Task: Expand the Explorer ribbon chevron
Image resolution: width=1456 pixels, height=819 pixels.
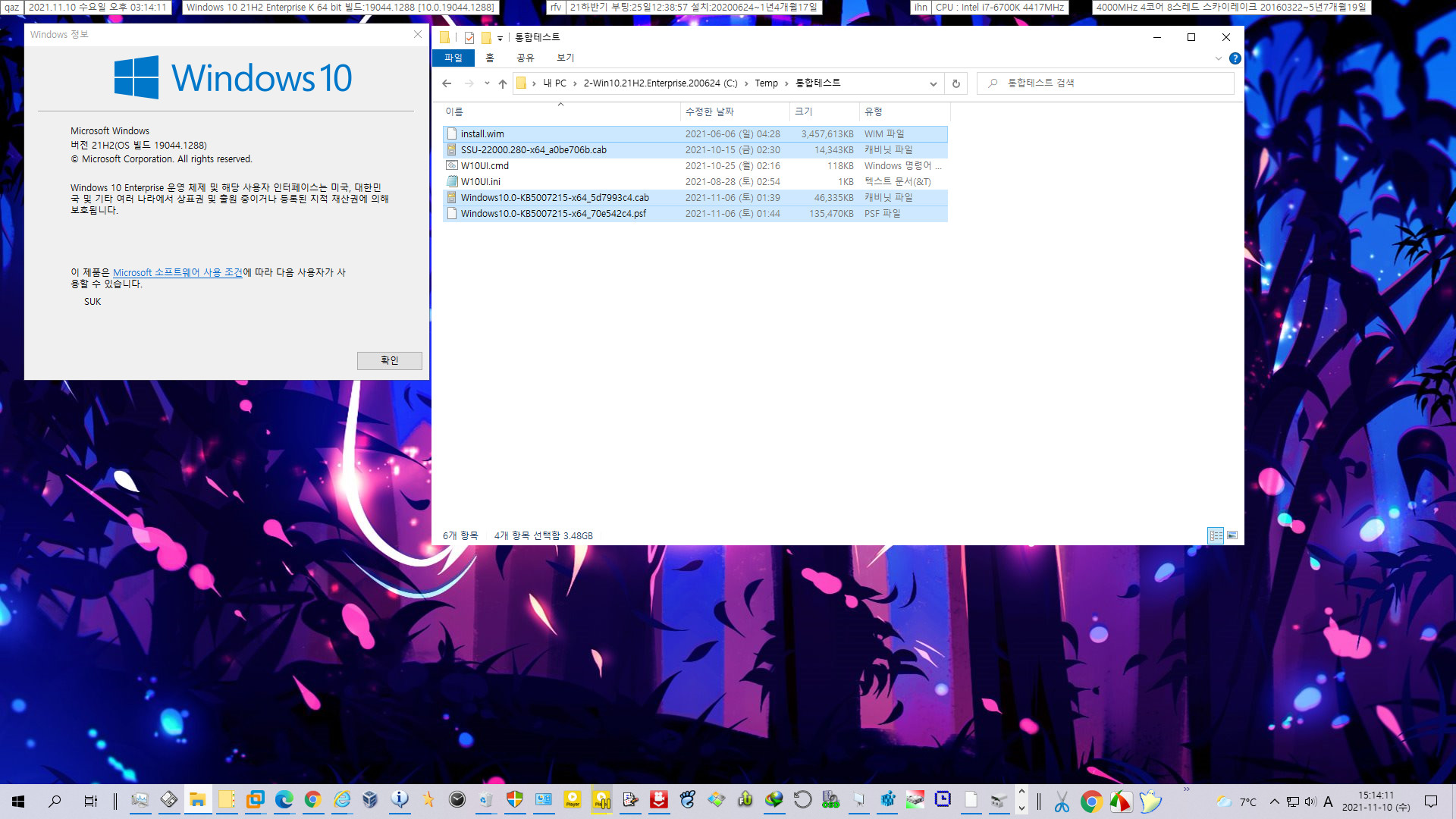Action: 1218,58
